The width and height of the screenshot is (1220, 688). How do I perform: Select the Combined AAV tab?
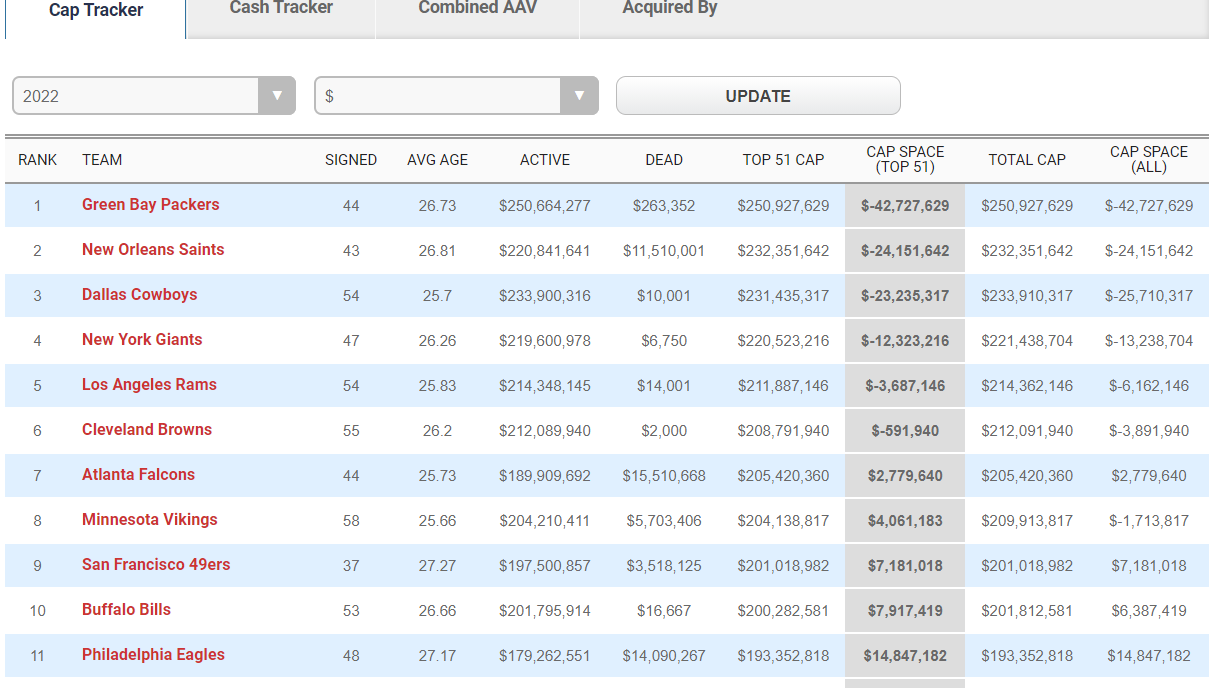(477, 8)
